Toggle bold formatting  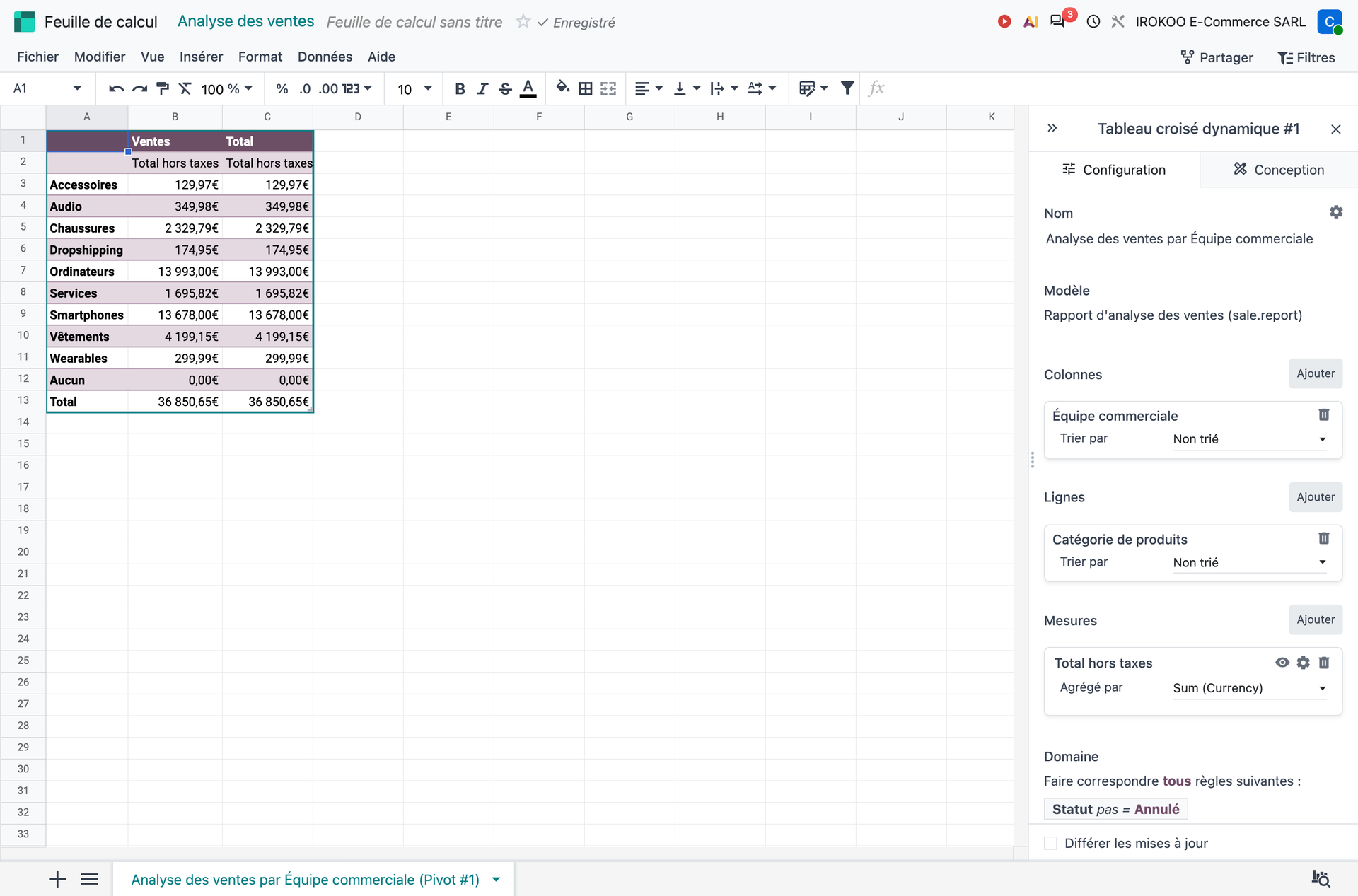460,88
